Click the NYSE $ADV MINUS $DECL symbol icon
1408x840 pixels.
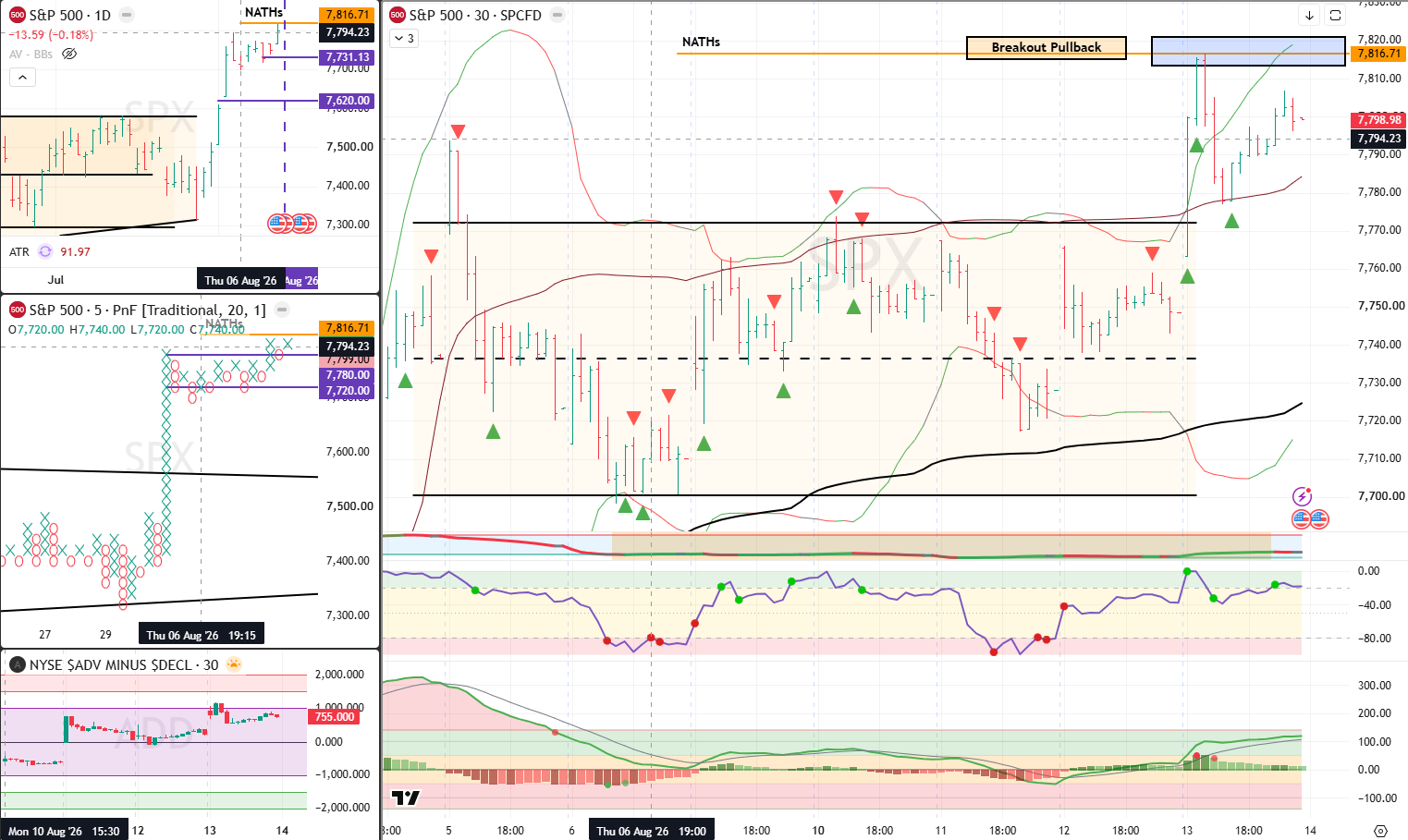click(x=17, y=664)
